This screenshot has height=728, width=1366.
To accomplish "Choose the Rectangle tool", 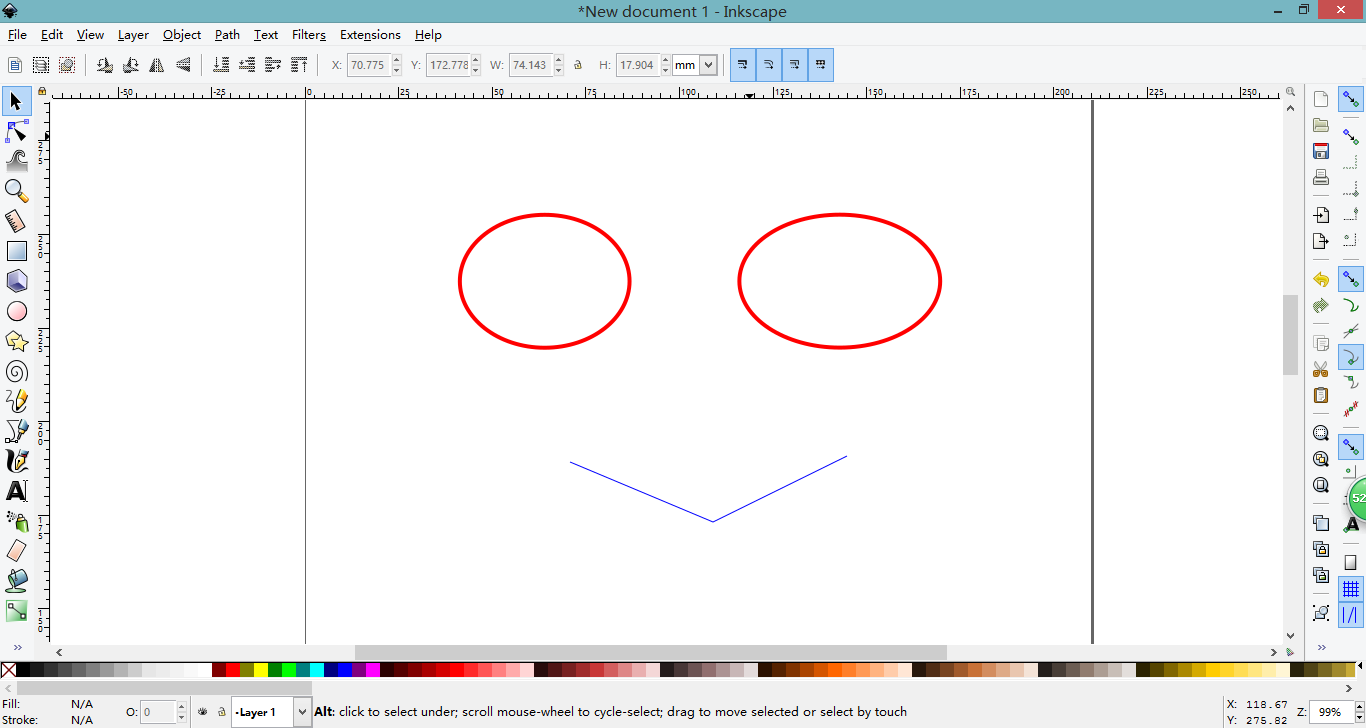I will 17,251.
